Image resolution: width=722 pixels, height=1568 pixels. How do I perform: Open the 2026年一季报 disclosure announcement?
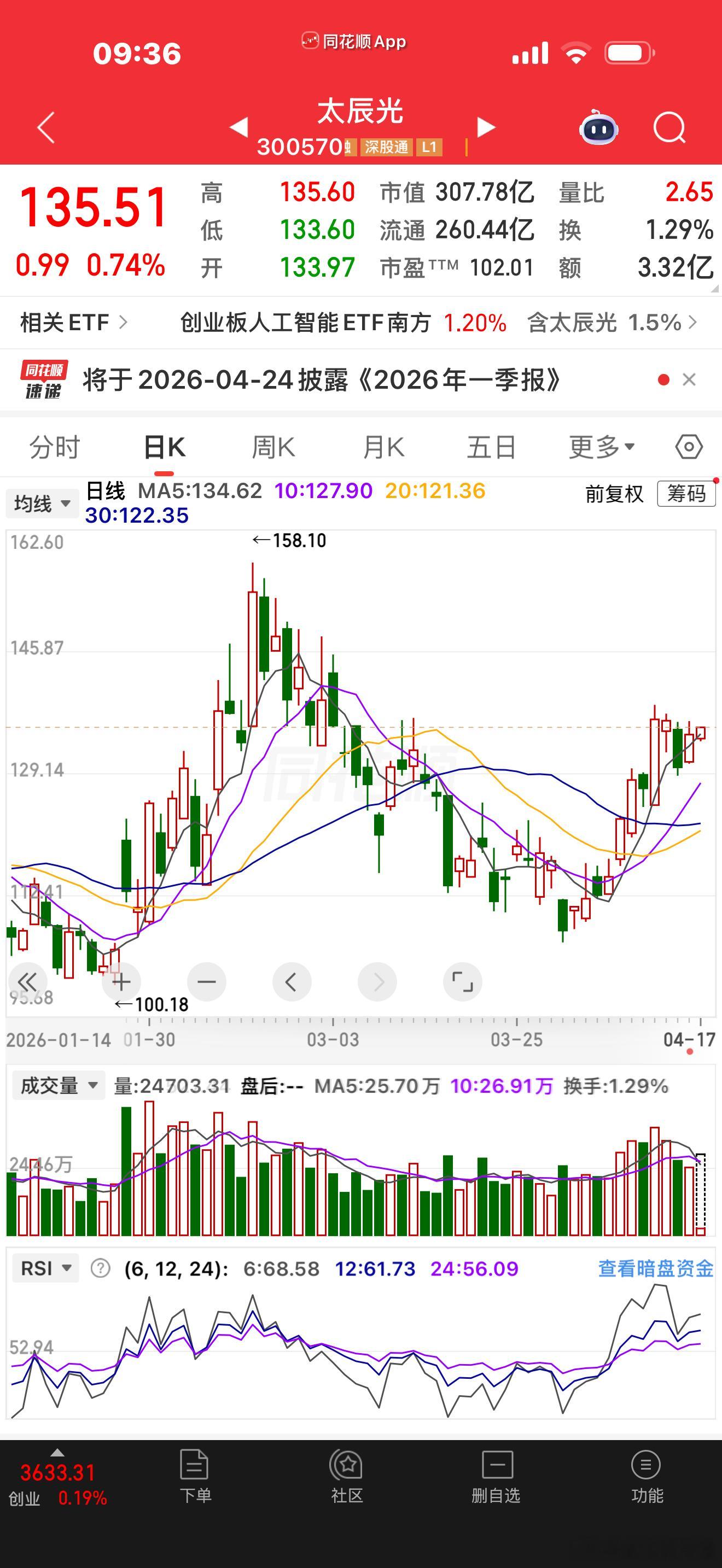[322, 380]
